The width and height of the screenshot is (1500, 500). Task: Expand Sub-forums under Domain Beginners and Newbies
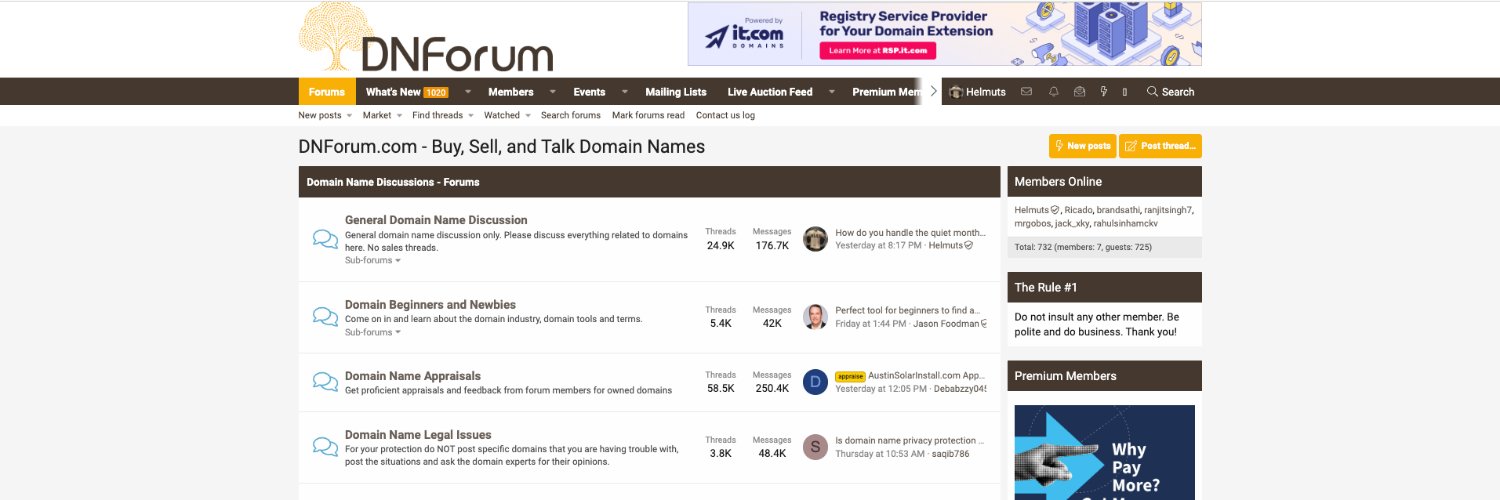pyautogui.click(x=372, y=332)
